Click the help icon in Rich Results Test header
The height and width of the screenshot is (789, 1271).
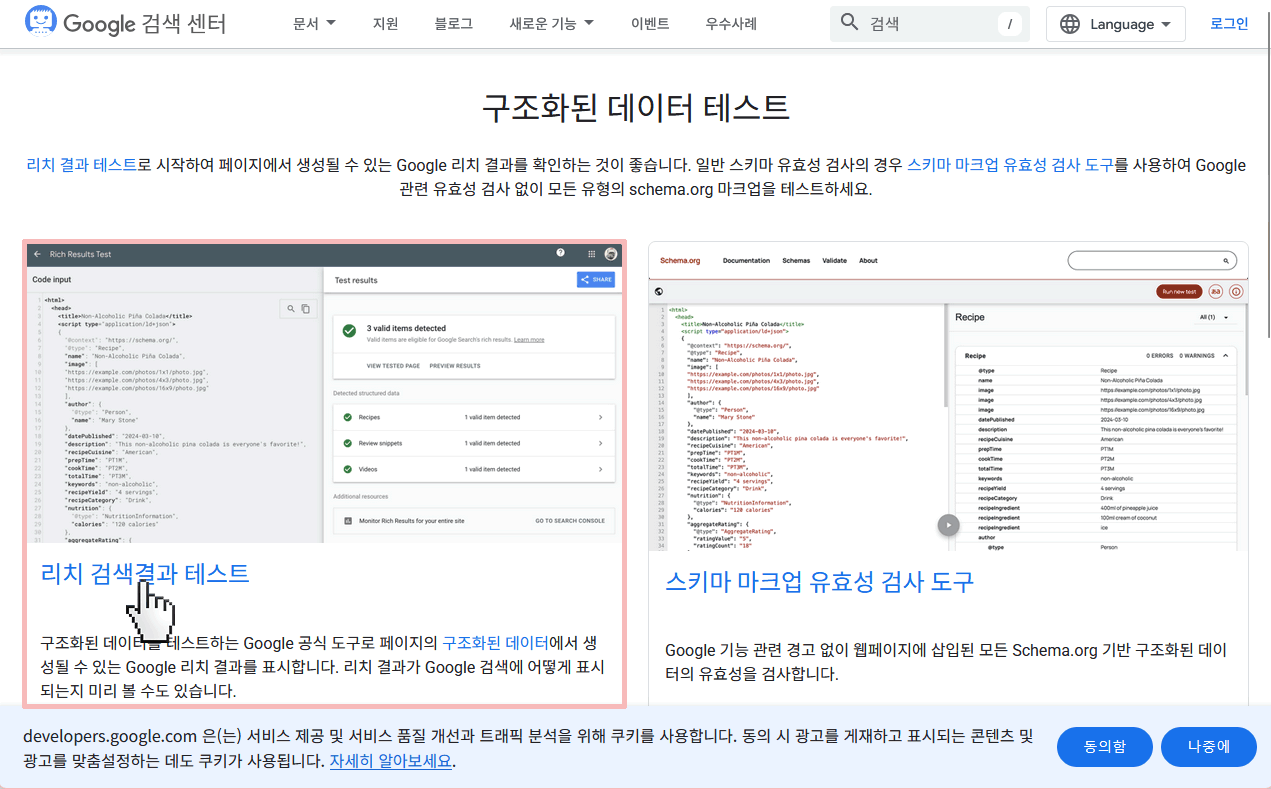point(561,253)
